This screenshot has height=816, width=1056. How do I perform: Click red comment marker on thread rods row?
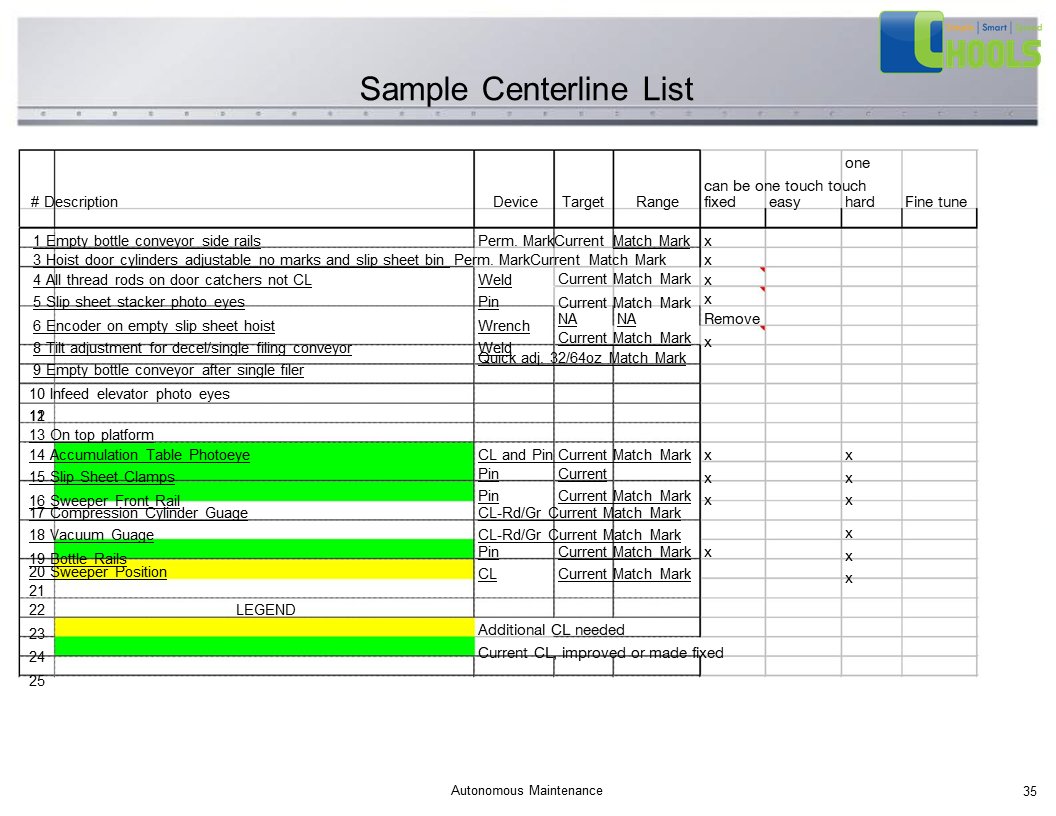click(x=762, y=270)
